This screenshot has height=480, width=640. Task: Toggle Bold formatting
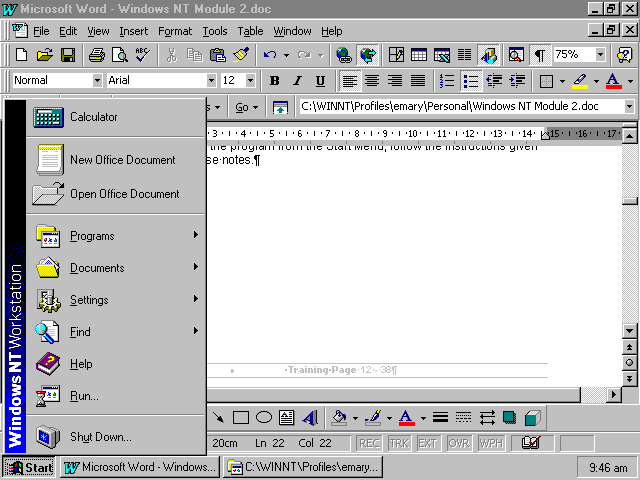pyautogui.click(x=274, y=81)
